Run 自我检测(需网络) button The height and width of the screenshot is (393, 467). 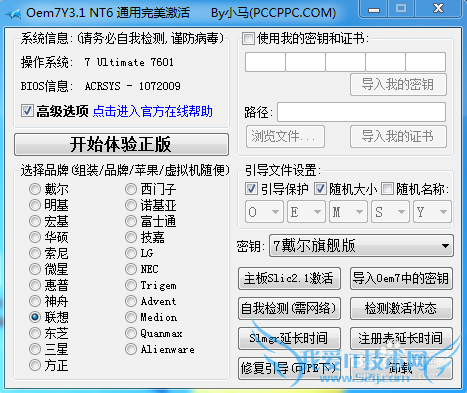(289, 308)
